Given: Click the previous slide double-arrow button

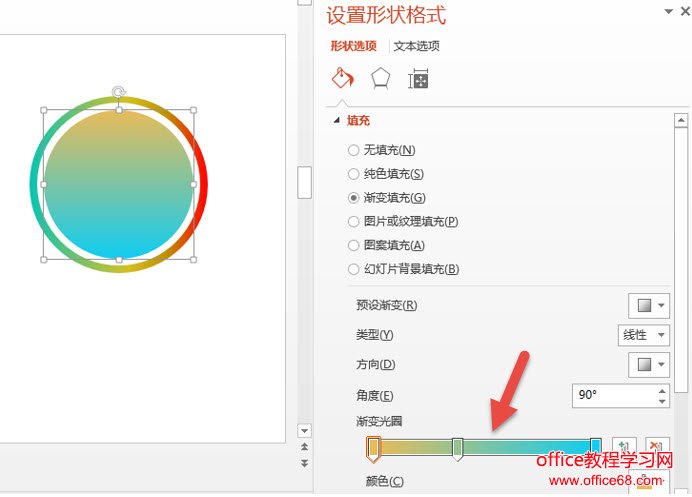Looking at the screenshot, I should coord(305,447).
